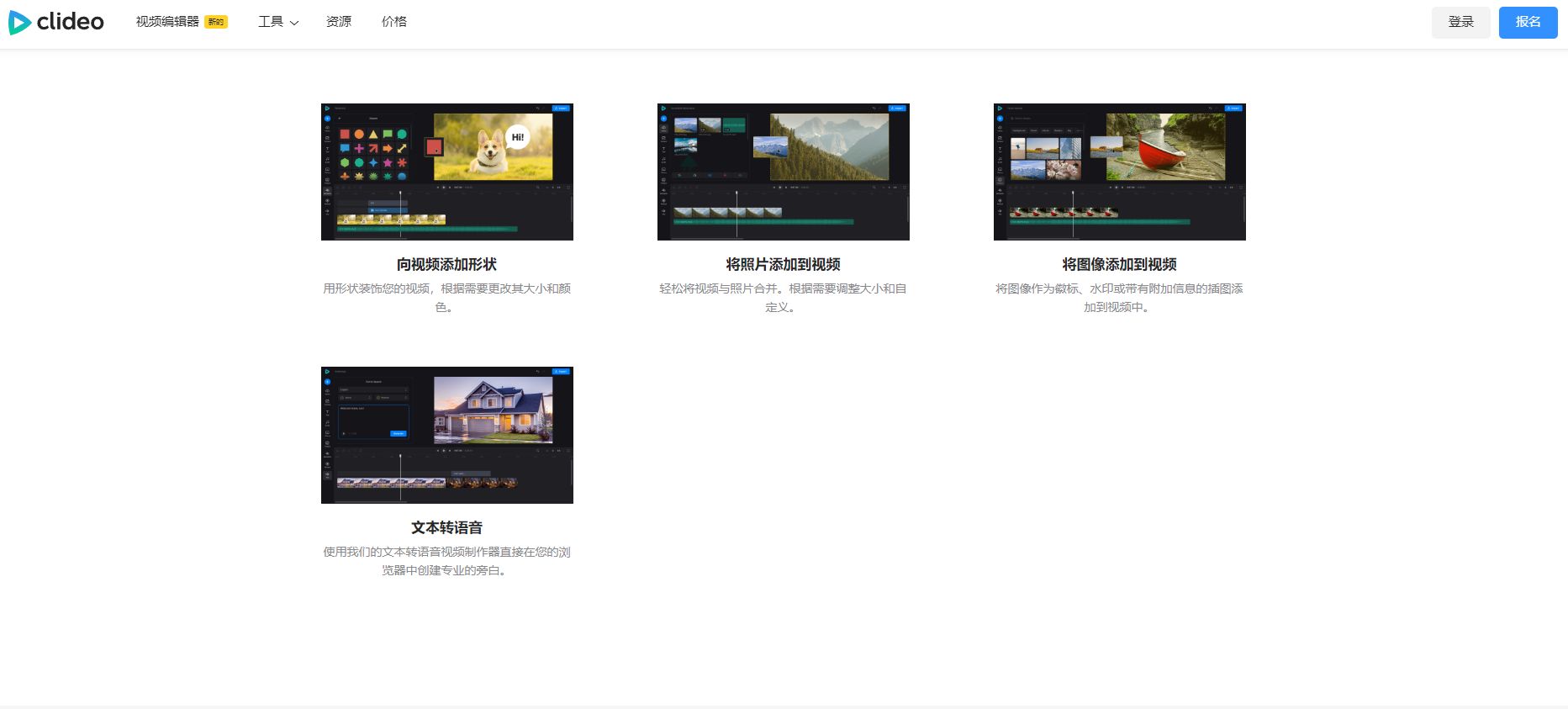Click the 将图像添加到视频 title link
The image size is (1568, 709).
(x=1120, y=264)
